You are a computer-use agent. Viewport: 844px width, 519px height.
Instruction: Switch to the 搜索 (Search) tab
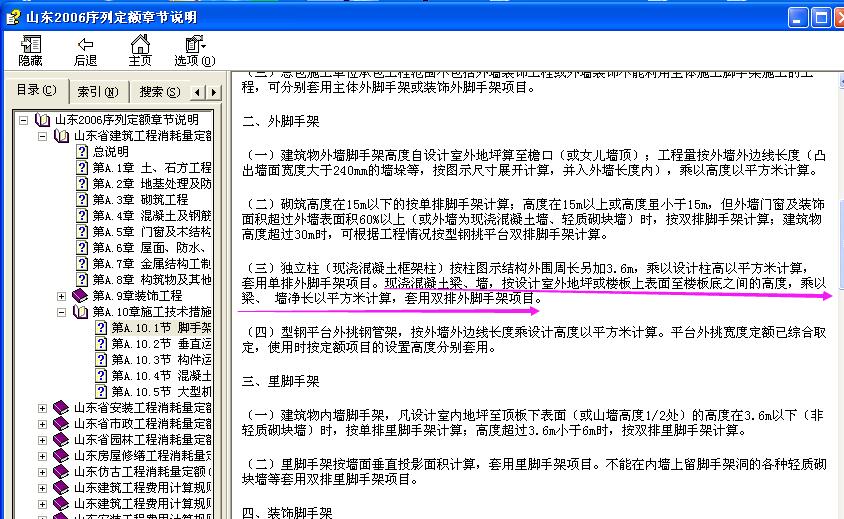(x=159, y=92)
